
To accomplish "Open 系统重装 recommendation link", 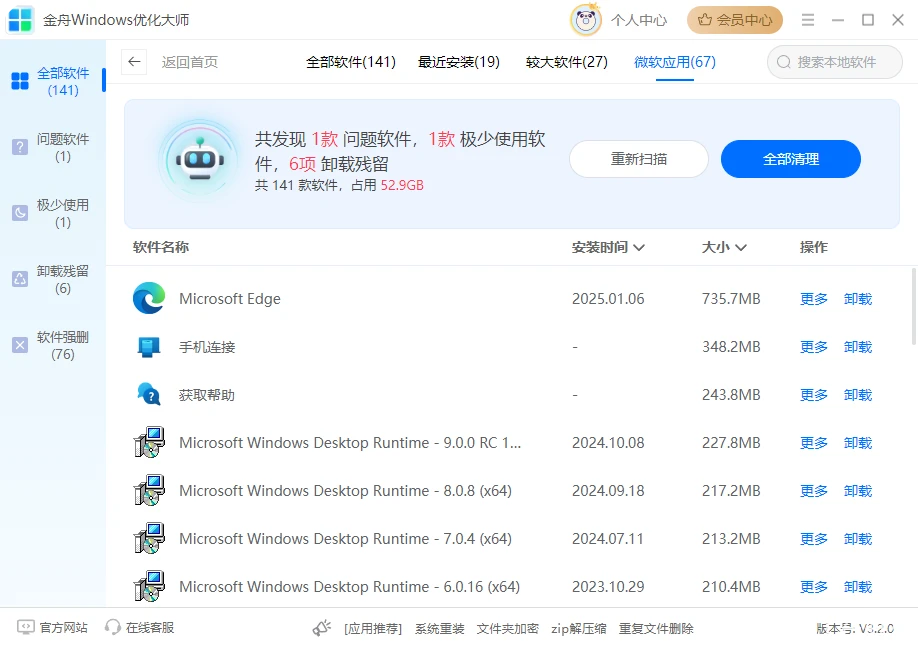I will pos(440,628).
